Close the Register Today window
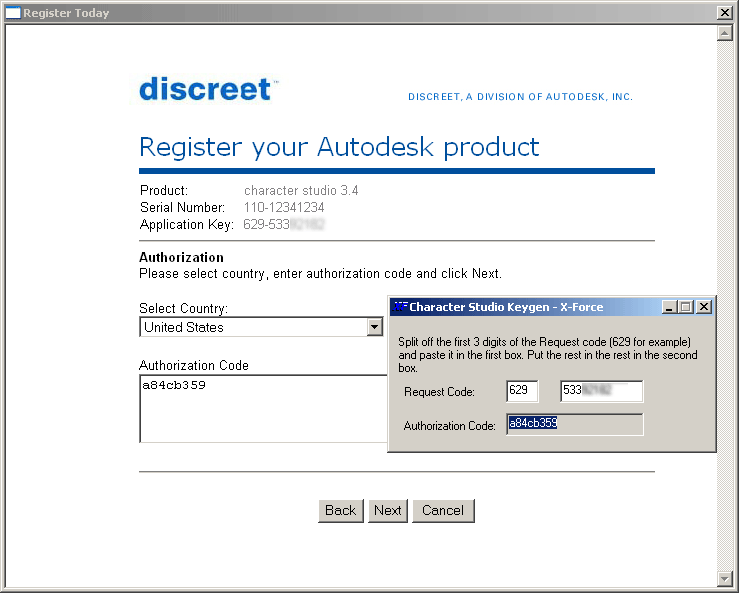 pos(724,13)
